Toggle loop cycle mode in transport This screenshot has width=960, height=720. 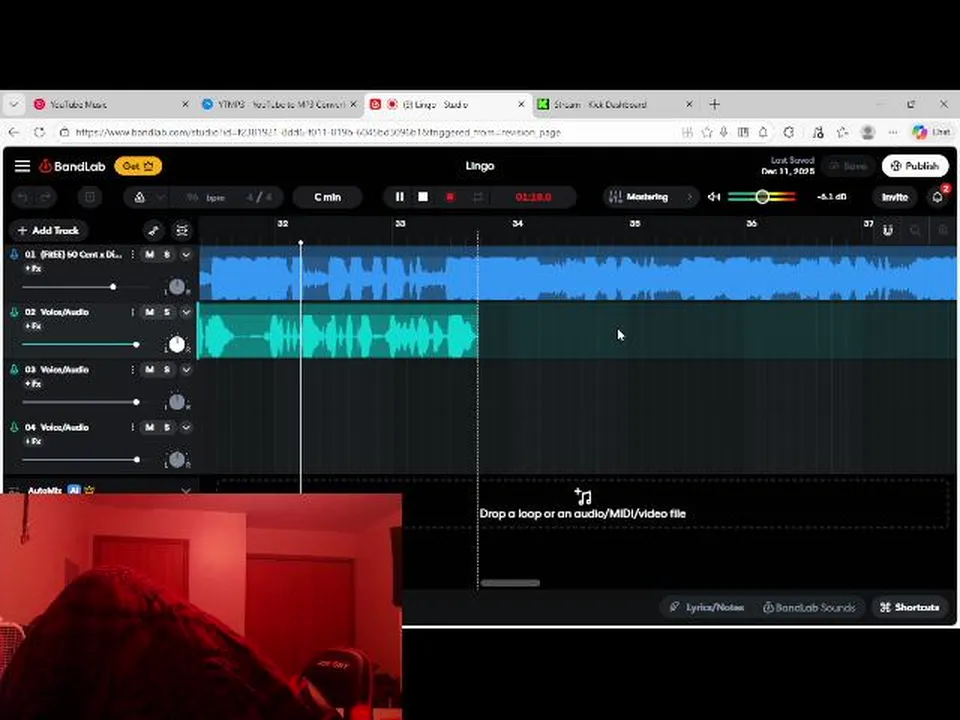tap(478, 197)
